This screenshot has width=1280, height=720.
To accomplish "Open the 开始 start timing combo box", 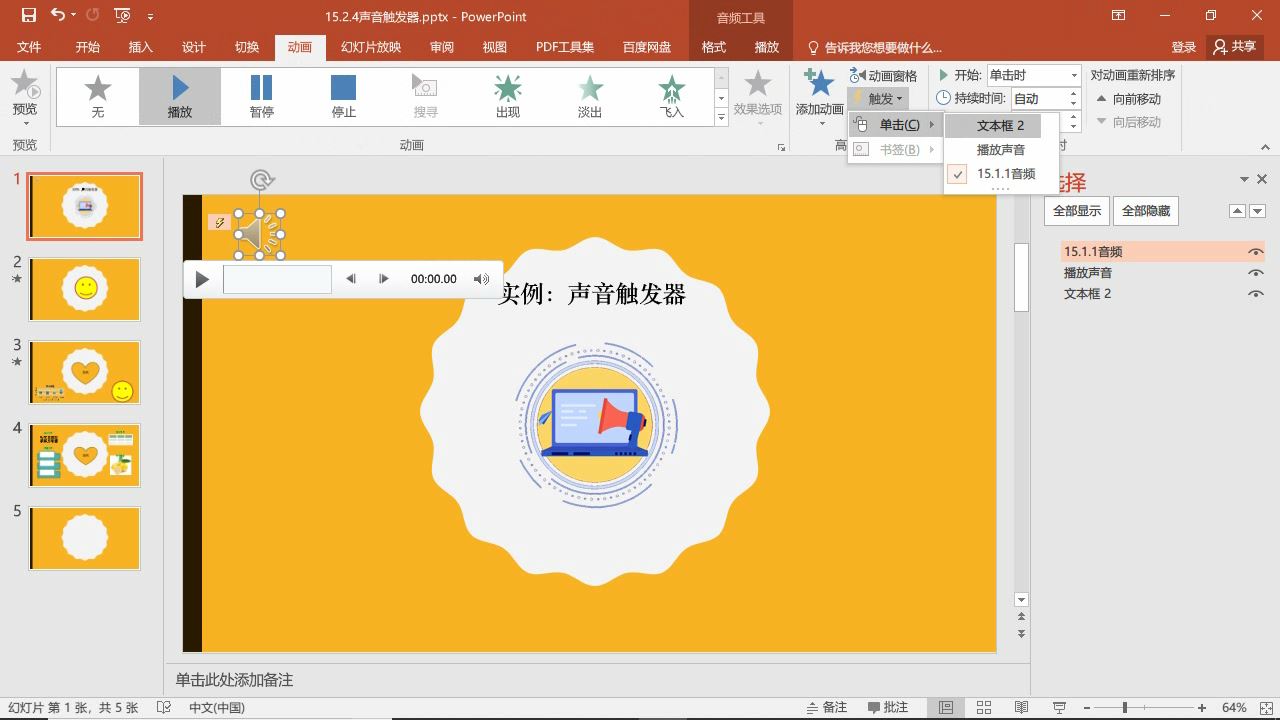I will (x=1033, y=75).
